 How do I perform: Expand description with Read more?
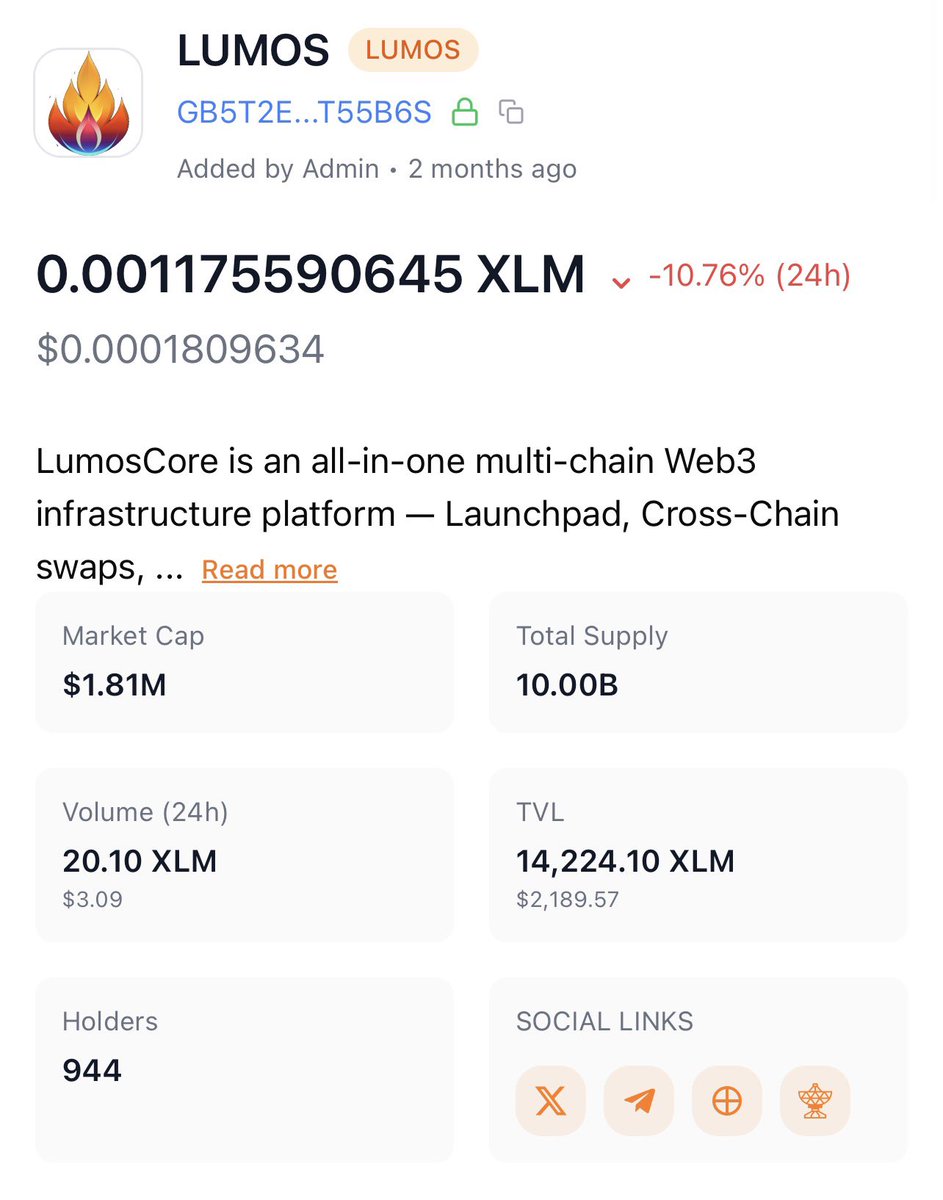point(269,570)
